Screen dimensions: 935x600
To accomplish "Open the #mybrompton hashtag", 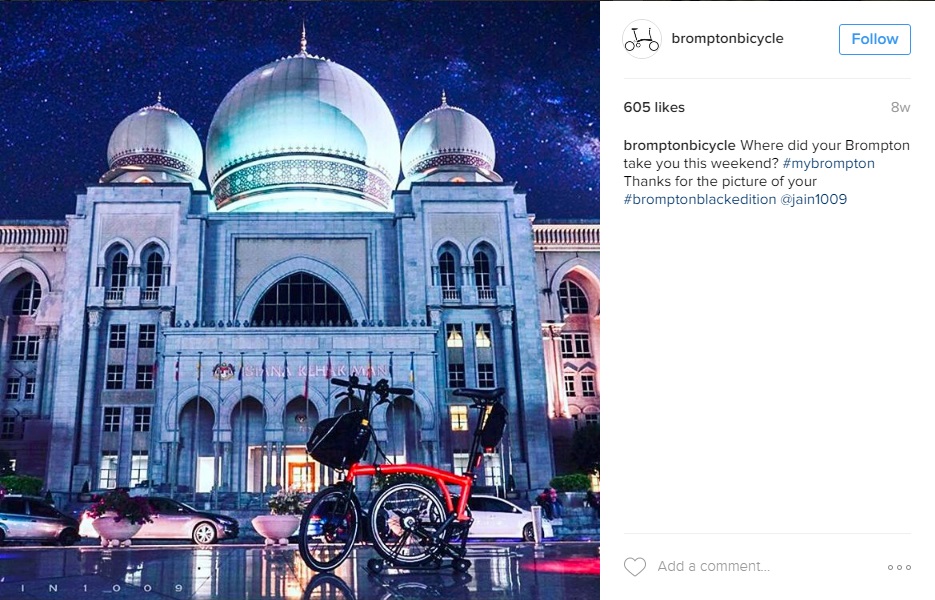I will pos(828,163).
